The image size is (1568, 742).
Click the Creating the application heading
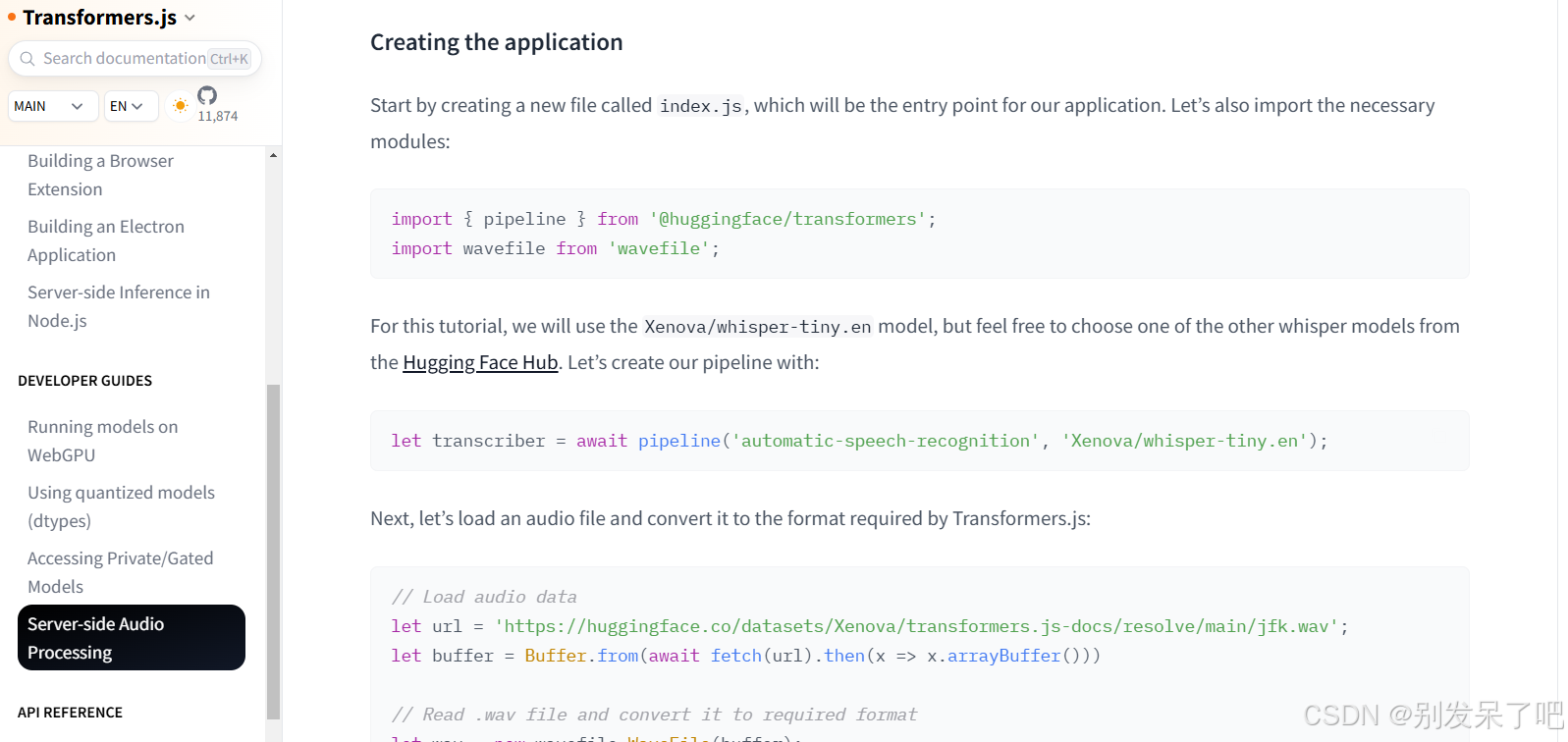click(497, 42)
